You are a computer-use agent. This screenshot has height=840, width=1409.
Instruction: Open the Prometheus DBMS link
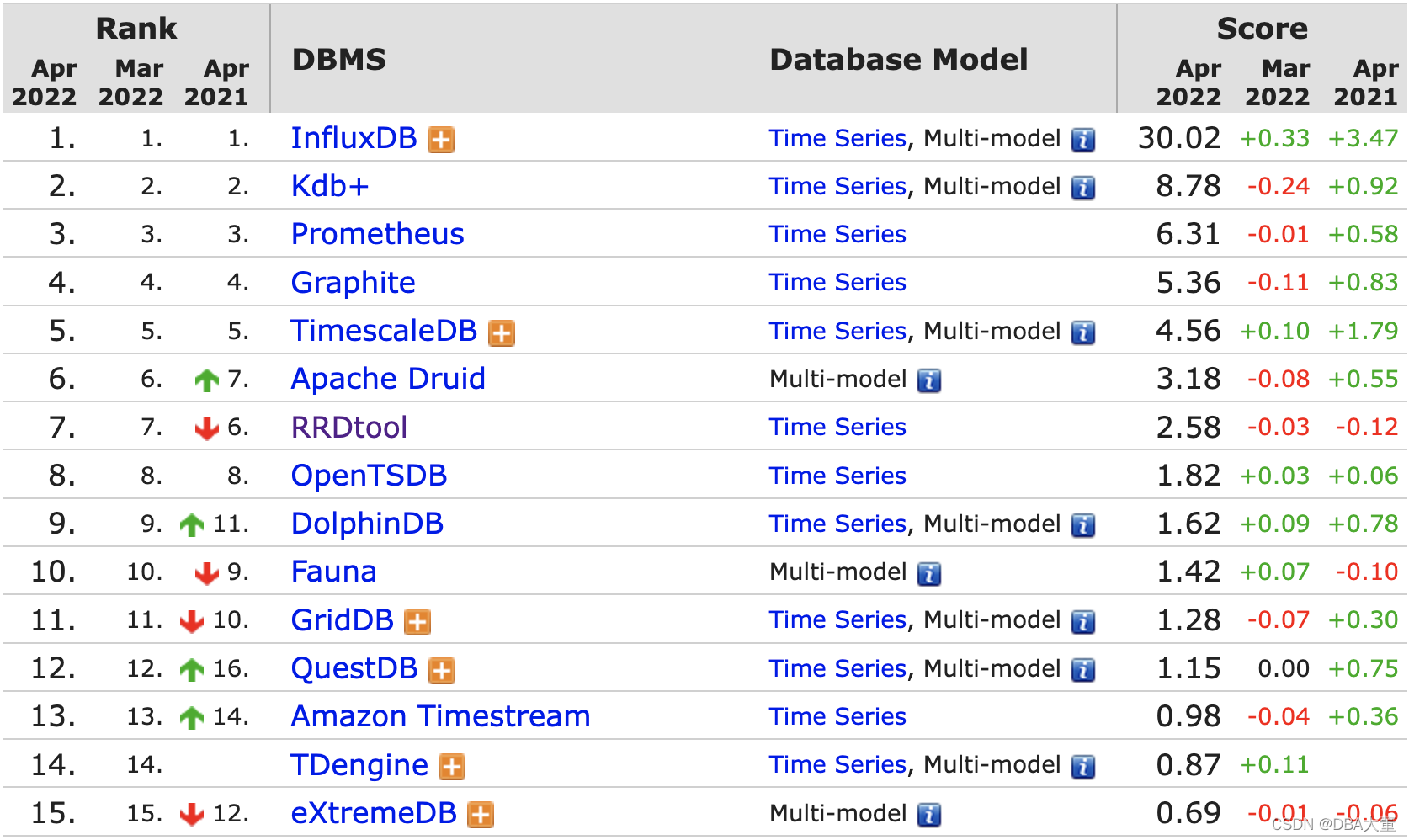click(x=376, y=235)
